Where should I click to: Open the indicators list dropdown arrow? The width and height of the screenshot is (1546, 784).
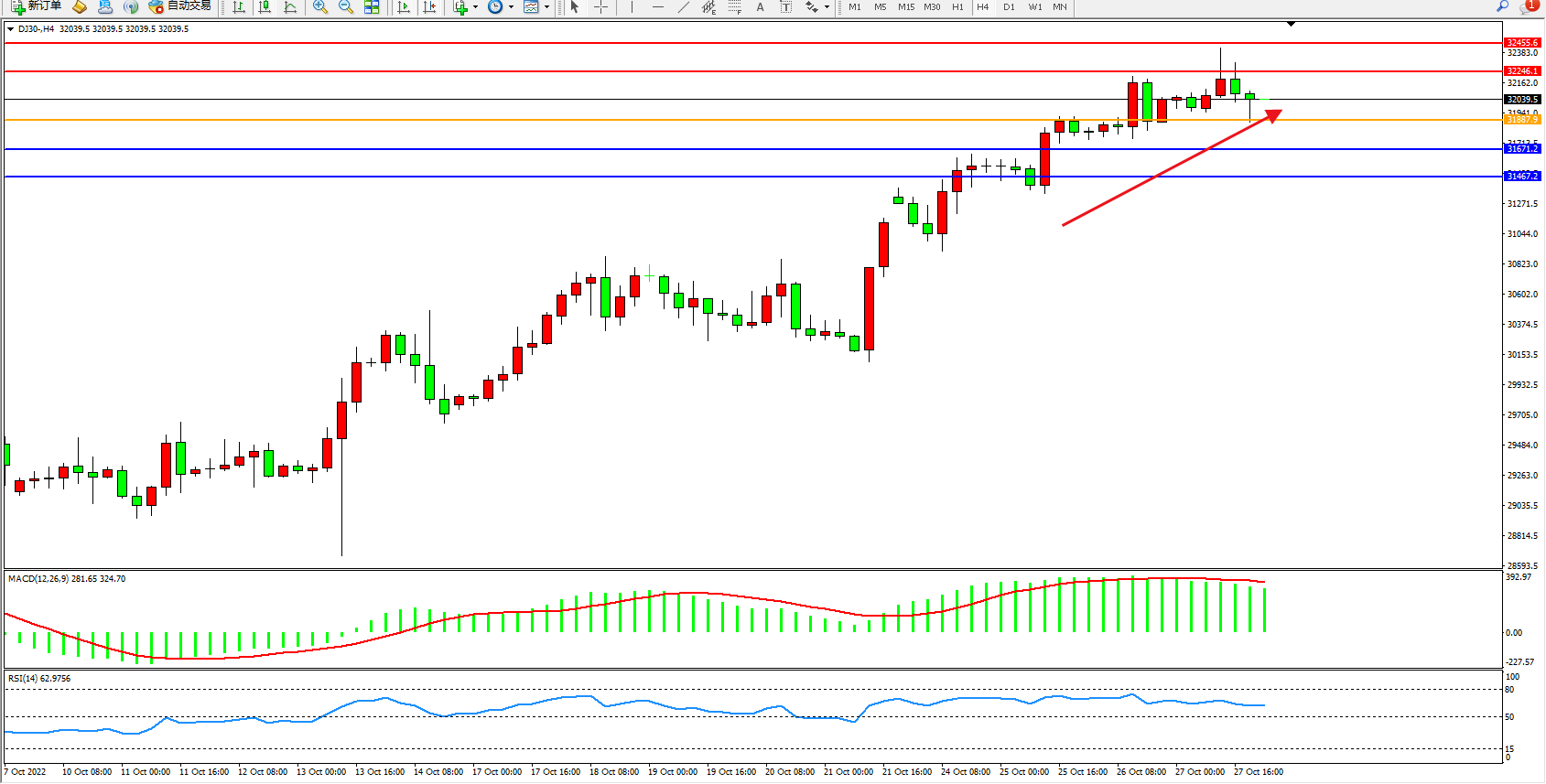pos(475,7)
